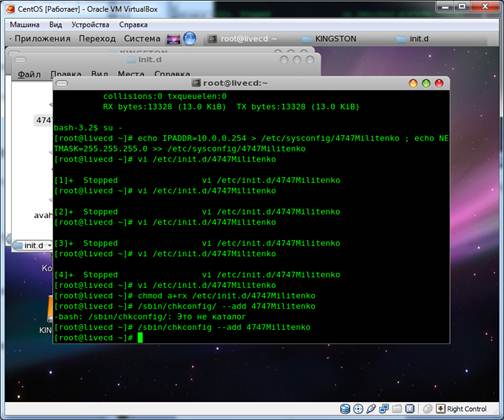Launch the blue globe web browser in the panel
This screenshot has height=420, width=504.
190,39
